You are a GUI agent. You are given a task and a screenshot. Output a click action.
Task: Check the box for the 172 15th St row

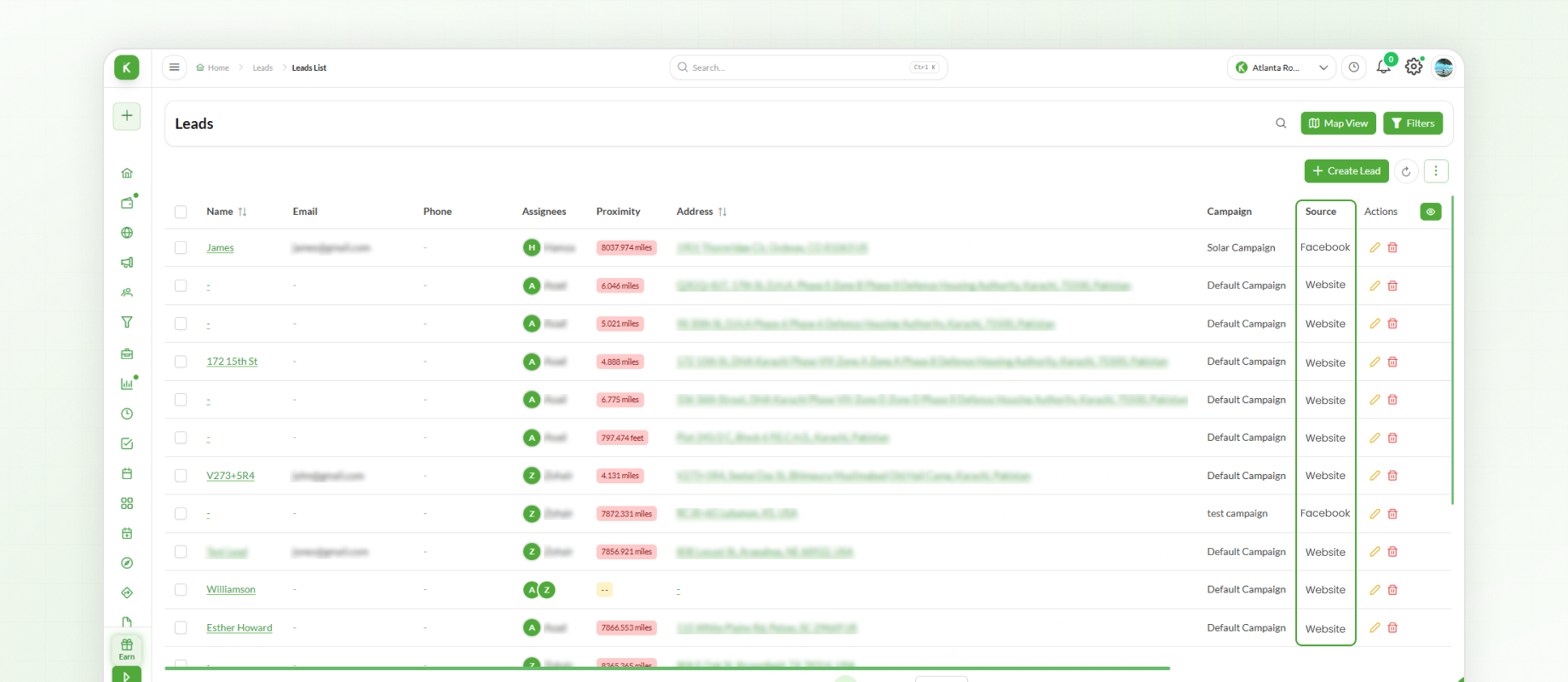pos(181,361)
